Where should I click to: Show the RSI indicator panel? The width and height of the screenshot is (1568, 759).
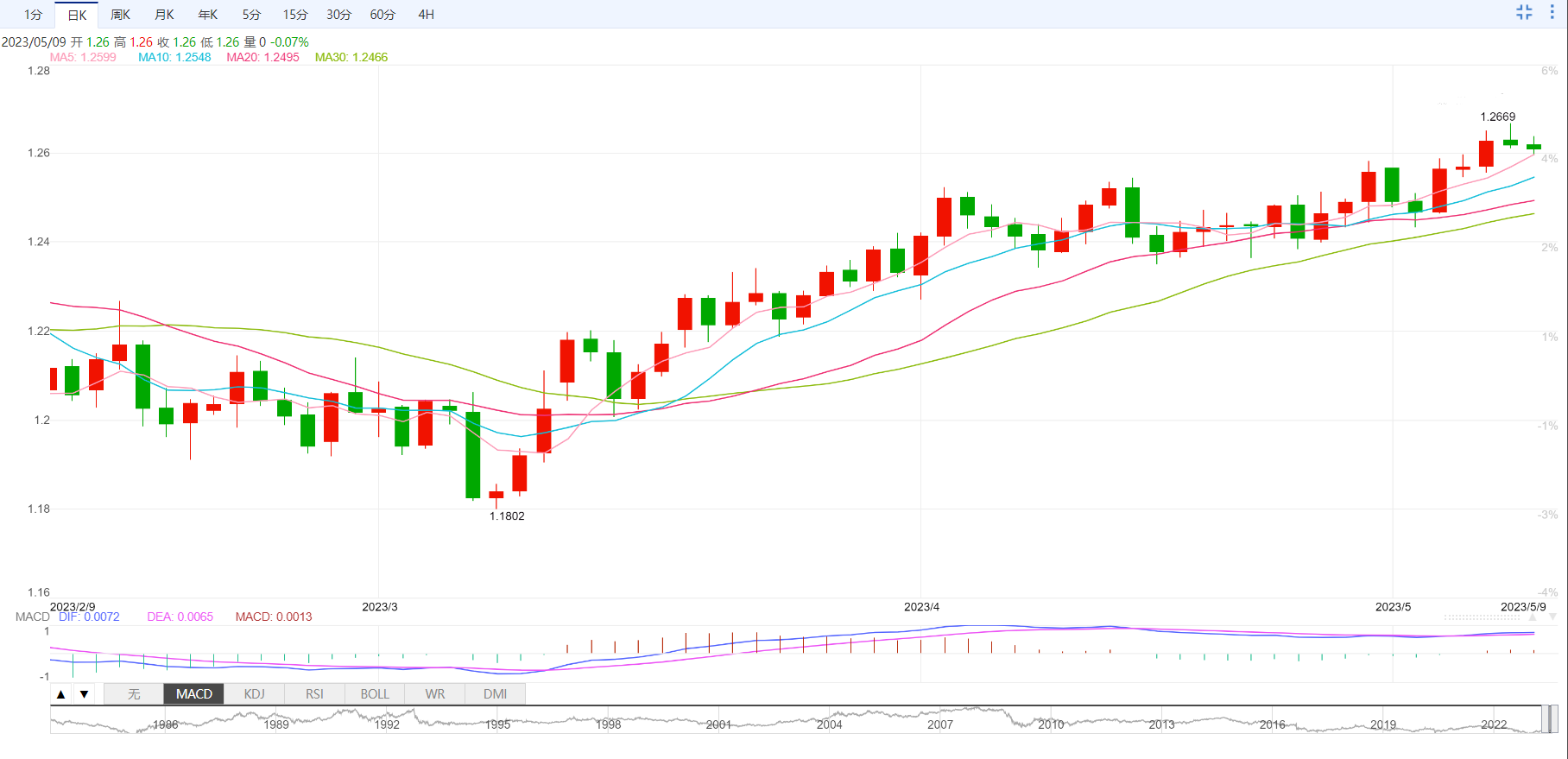tap(314, 694)
